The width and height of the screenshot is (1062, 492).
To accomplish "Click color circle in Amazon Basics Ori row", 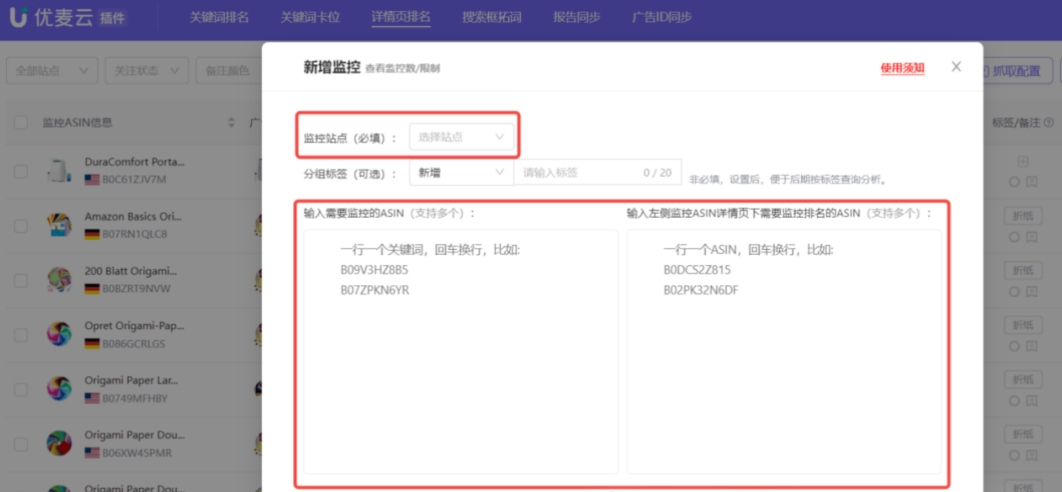I will (x=1014, y=237).
